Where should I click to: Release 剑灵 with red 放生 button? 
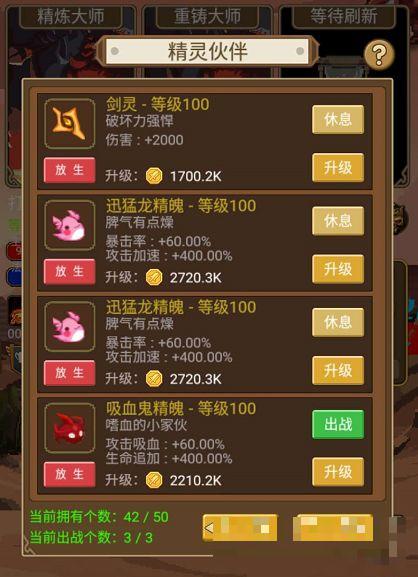(70, 170)
